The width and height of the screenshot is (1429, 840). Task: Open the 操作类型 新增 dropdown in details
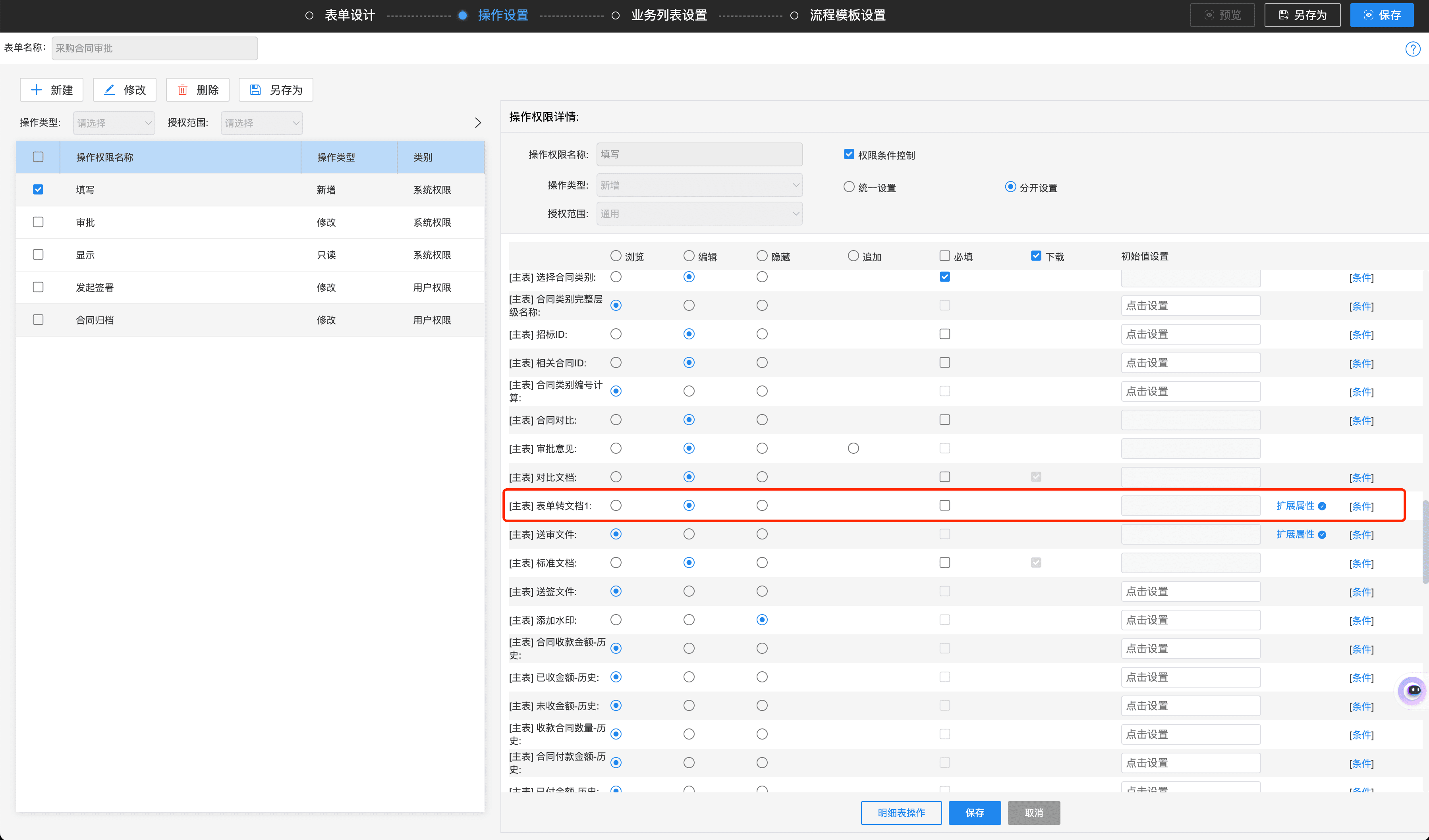pyautogui.click(x=699, y=185)
